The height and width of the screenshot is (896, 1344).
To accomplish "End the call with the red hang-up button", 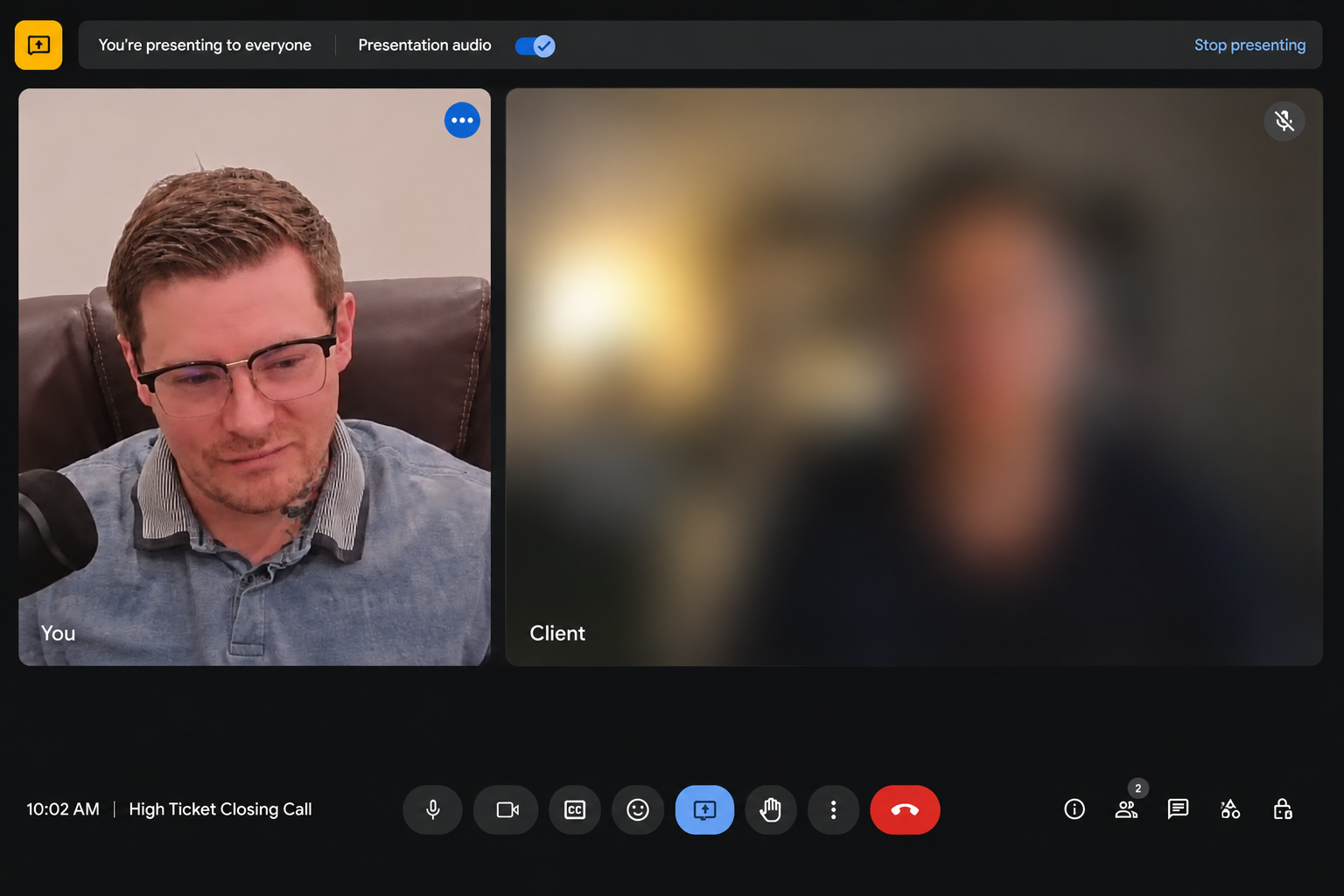I will (905, 809).
